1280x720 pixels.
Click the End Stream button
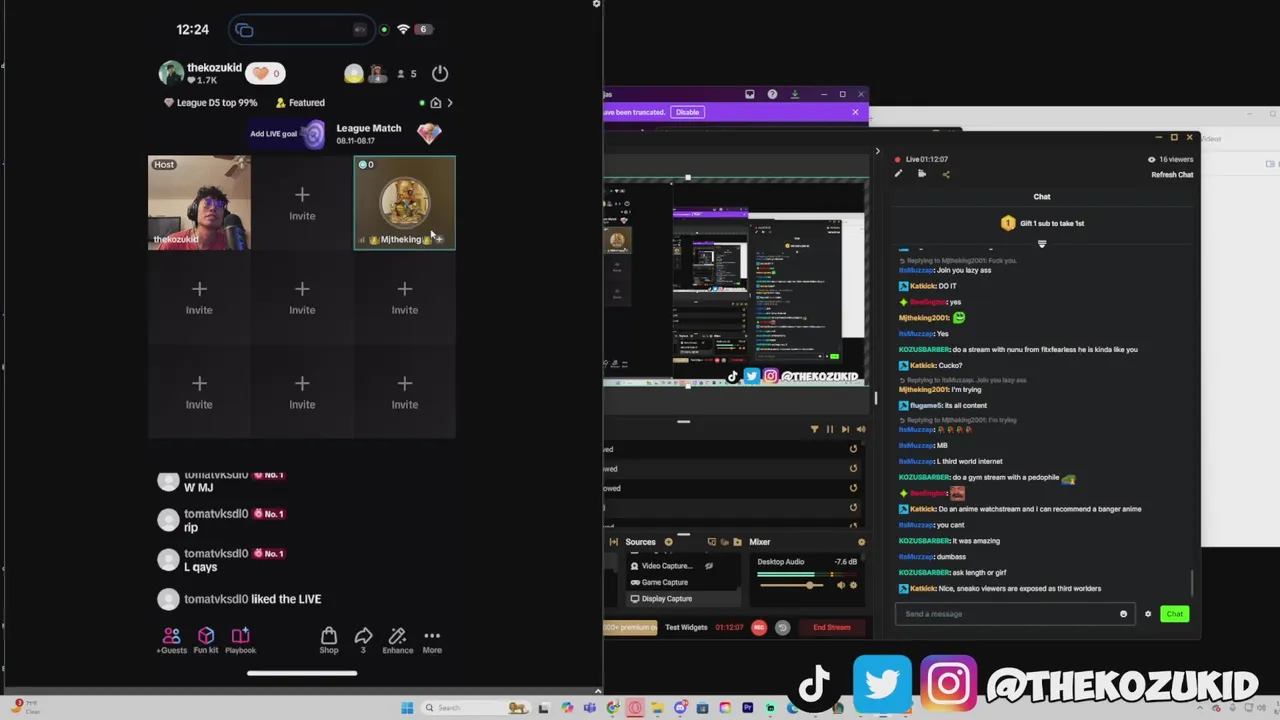pyautogui.click(x=832, y=627)
